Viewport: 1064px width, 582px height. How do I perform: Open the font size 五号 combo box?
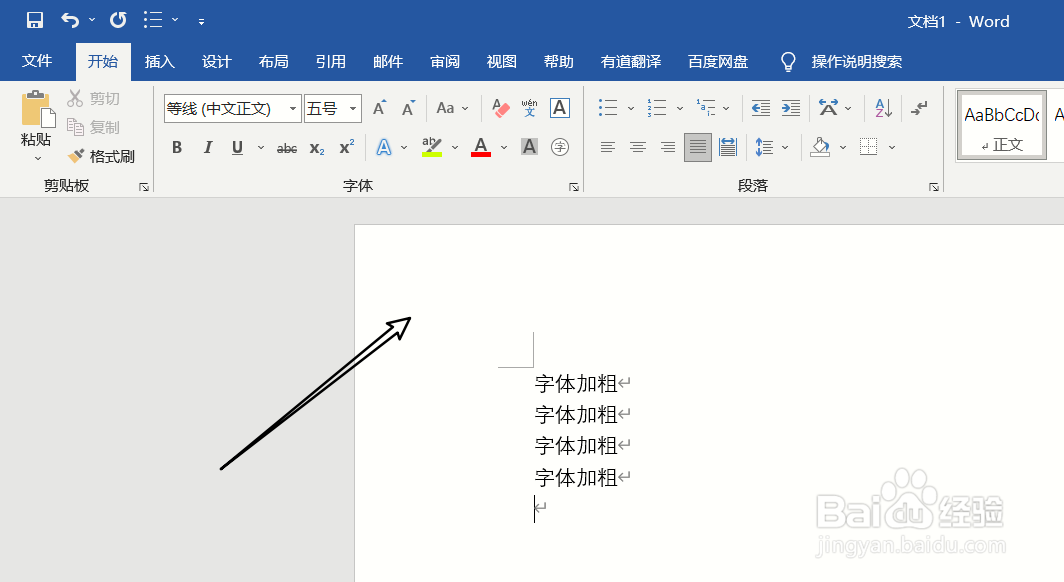332,109
